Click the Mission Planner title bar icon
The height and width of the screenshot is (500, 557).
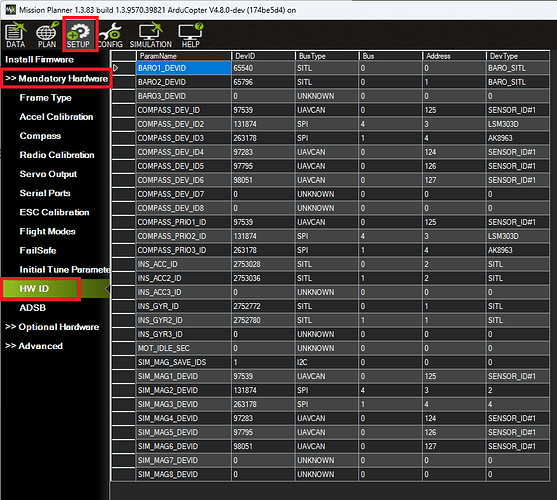click(x=11, y=10)
